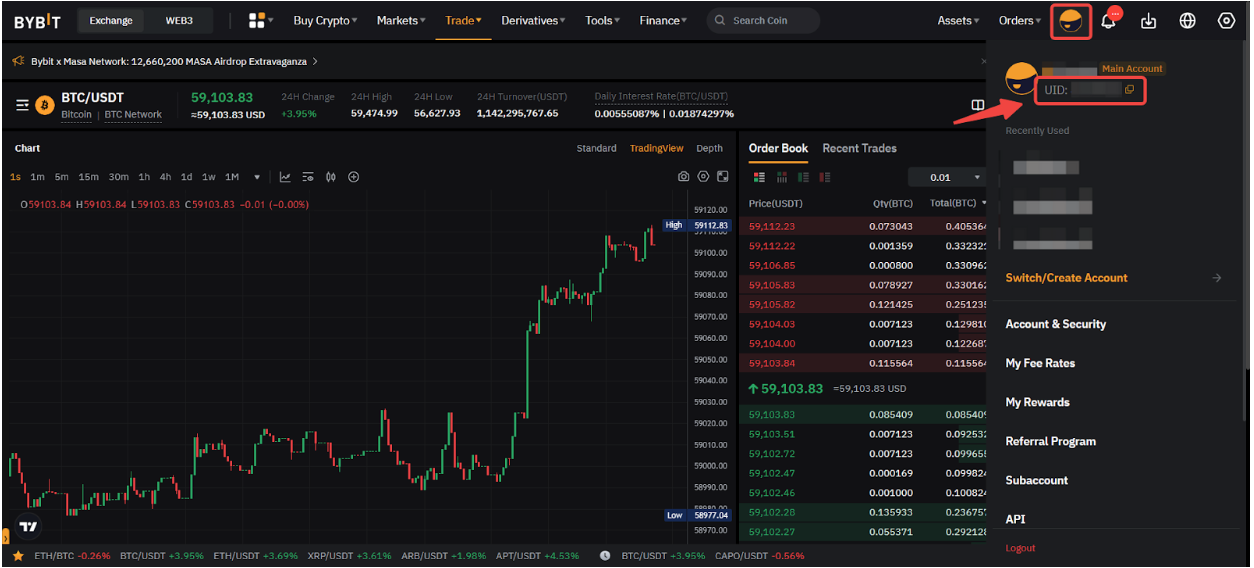
Task: Expand the Derivatives menu
Action: pos(532,21)
